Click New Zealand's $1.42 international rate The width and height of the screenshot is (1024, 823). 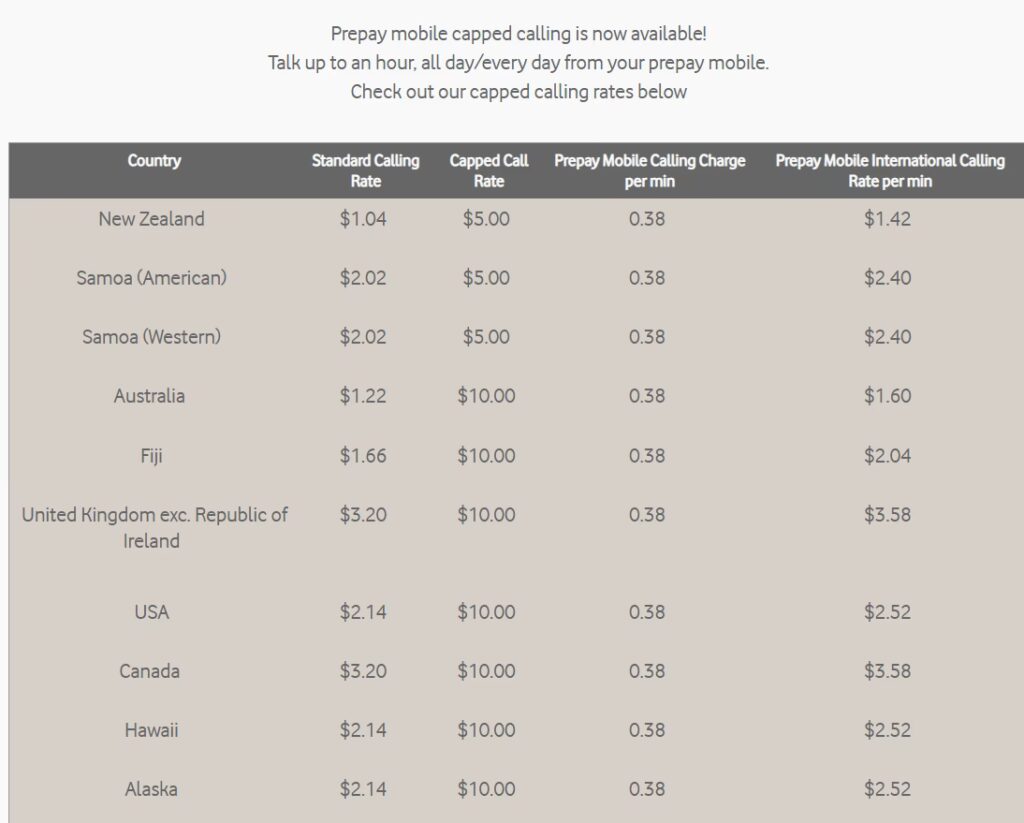click(887, 219)
